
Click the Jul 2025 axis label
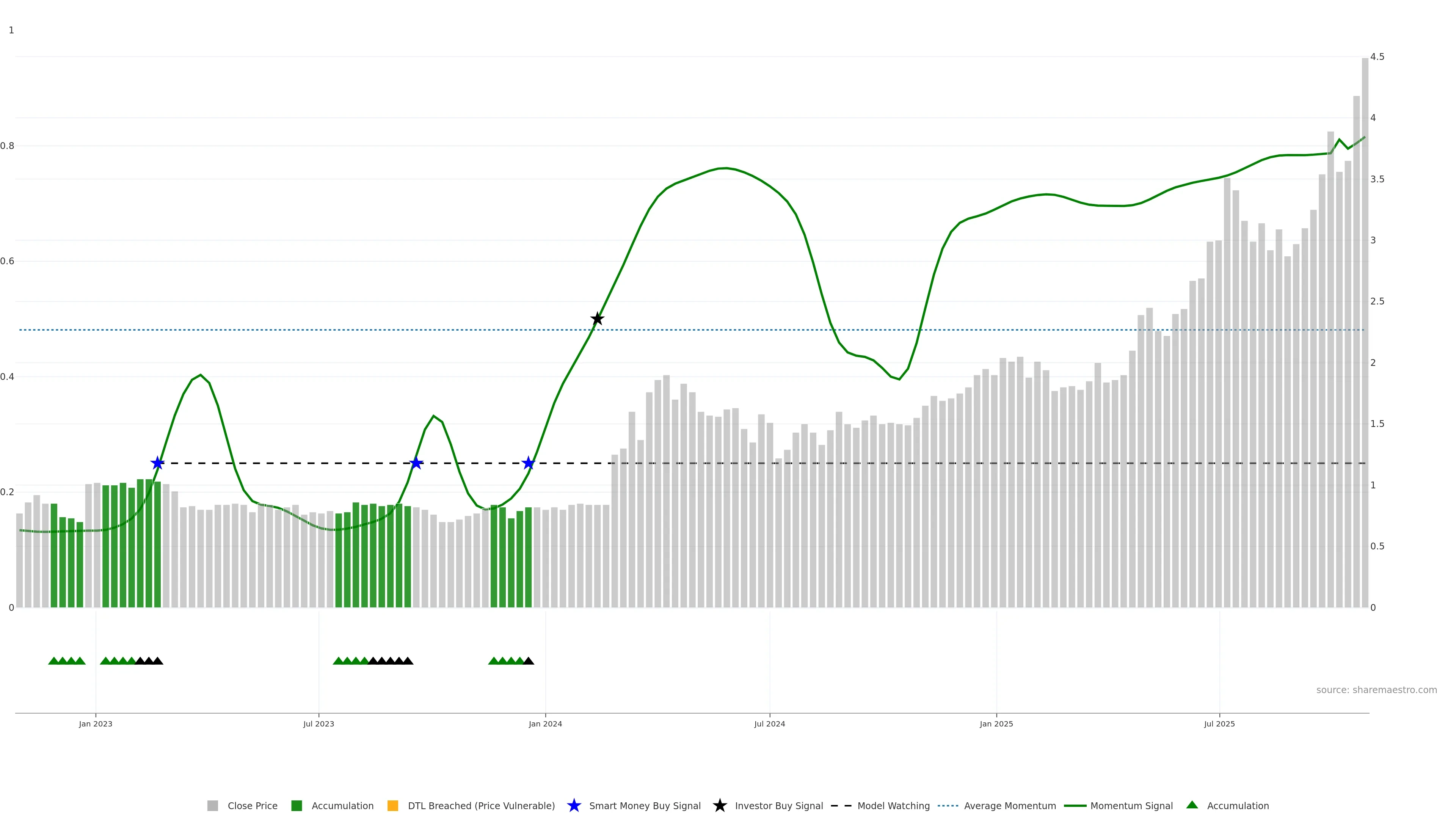[1219, 724]
